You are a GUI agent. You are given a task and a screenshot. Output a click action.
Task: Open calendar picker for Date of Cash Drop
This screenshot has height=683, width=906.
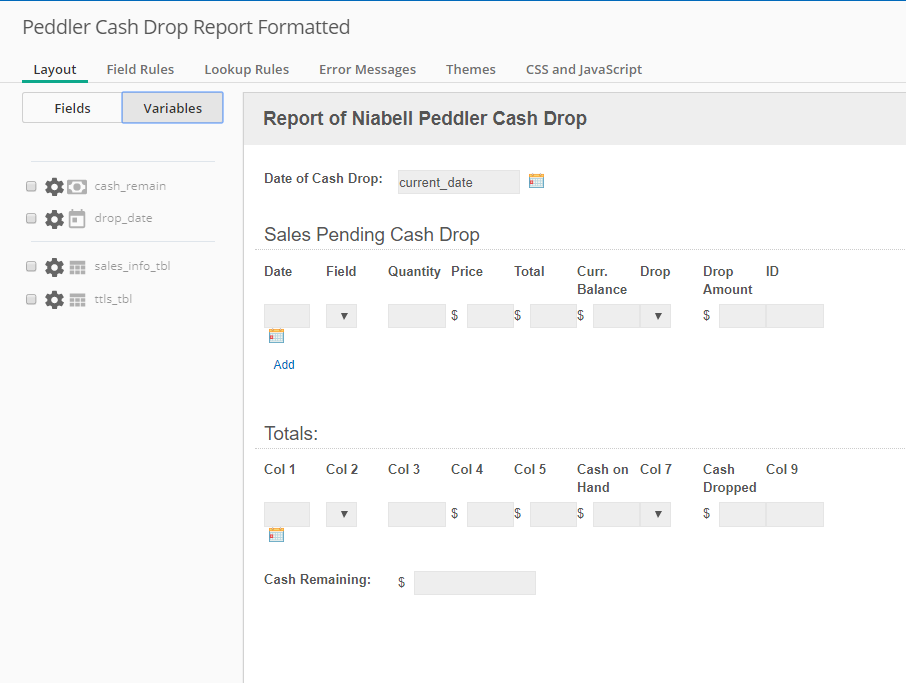coord(536,181)
